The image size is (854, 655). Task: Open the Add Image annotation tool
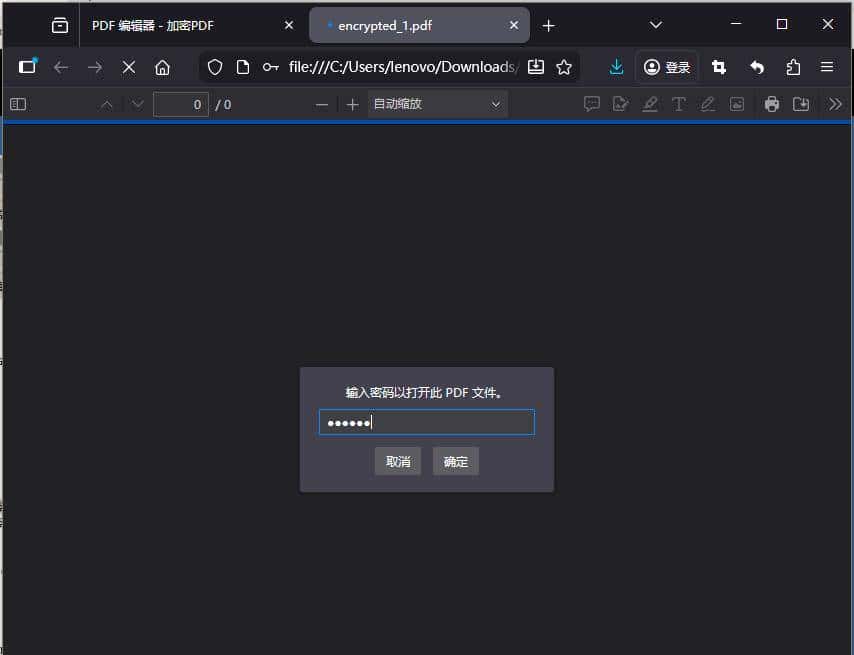737,103
